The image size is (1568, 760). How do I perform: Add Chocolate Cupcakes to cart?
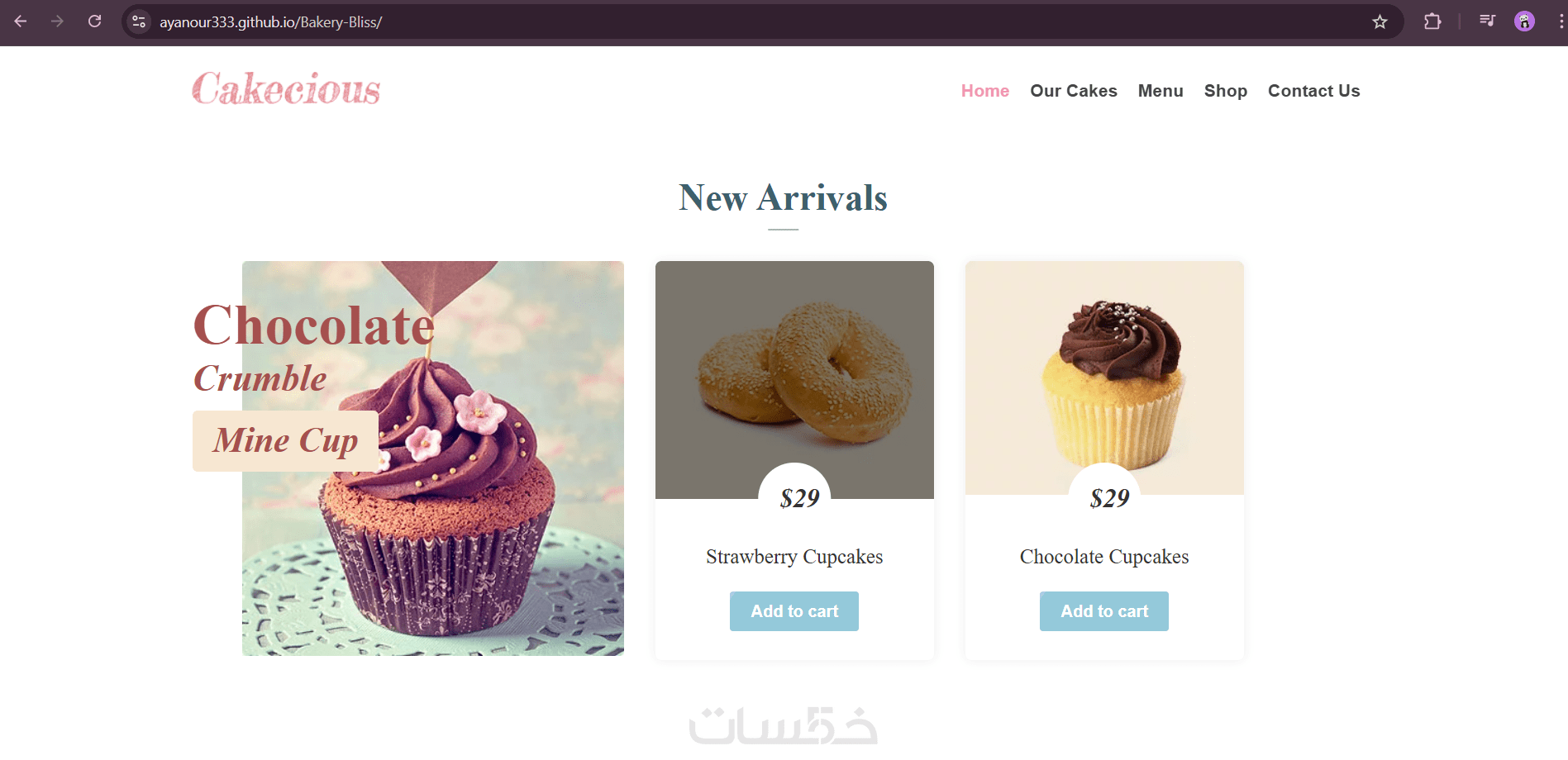point(1104,611)
